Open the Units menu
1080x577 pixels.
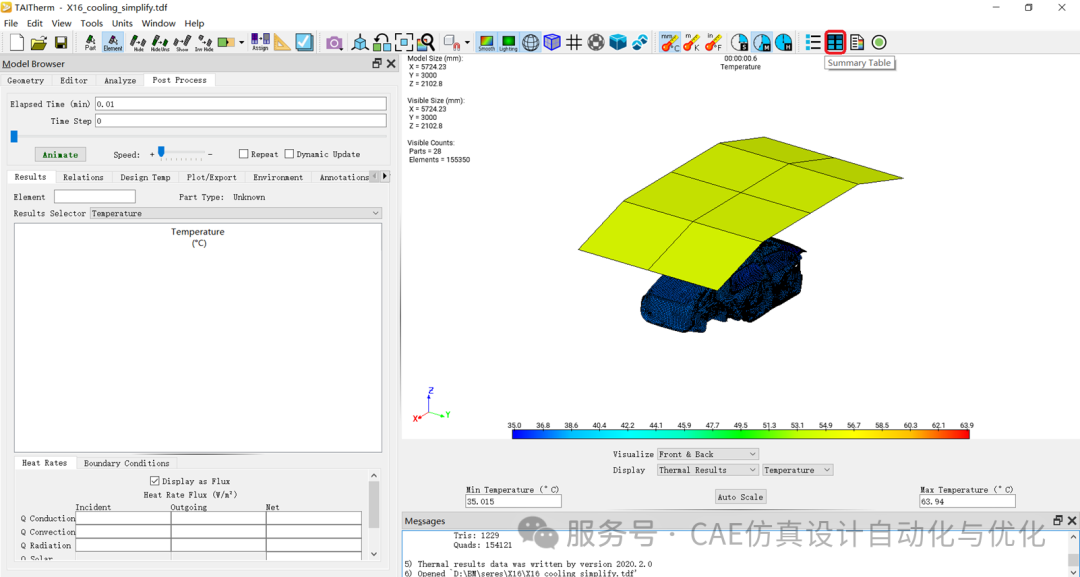(x=122, y=23)
